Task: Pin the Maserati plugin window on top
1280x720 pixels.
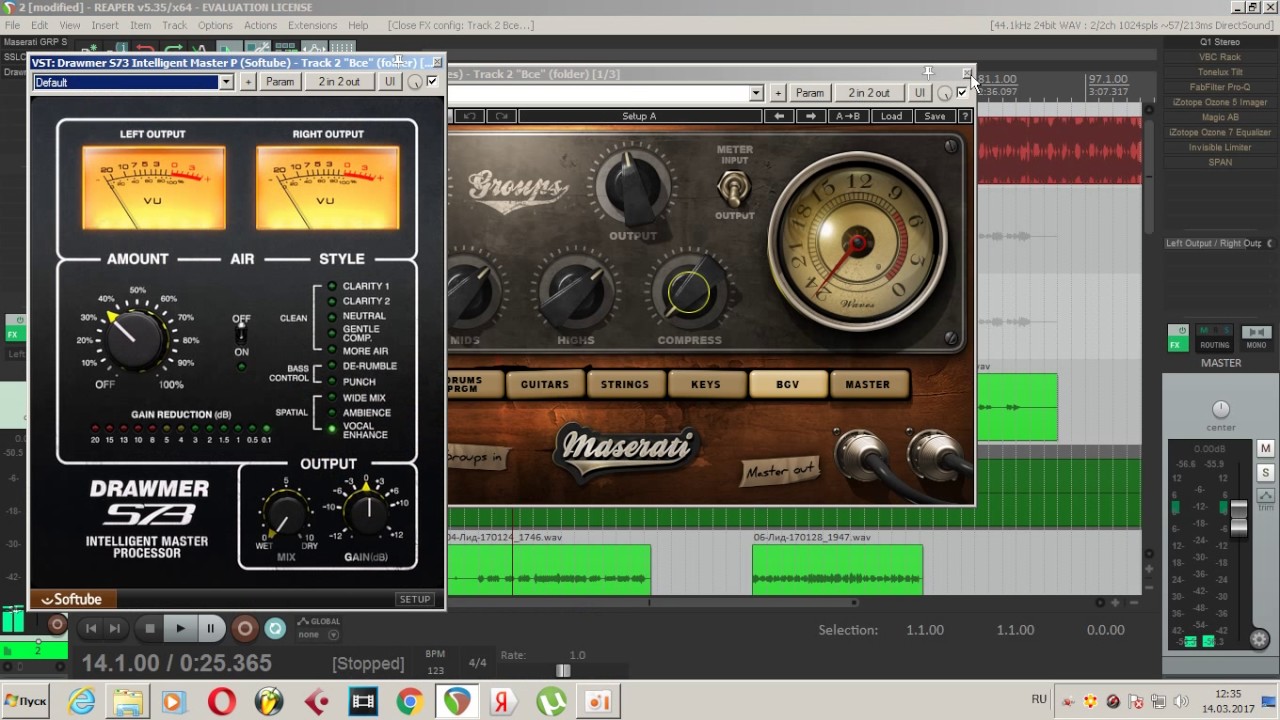Action: (928, 73)
